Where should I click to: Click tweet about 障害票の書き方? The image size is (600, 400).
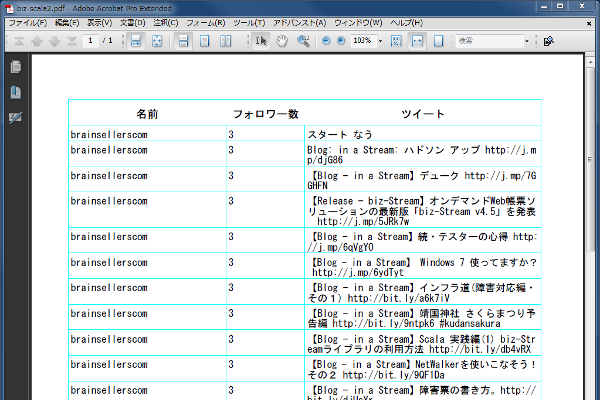pyautogui.click(x=422, y=392)
